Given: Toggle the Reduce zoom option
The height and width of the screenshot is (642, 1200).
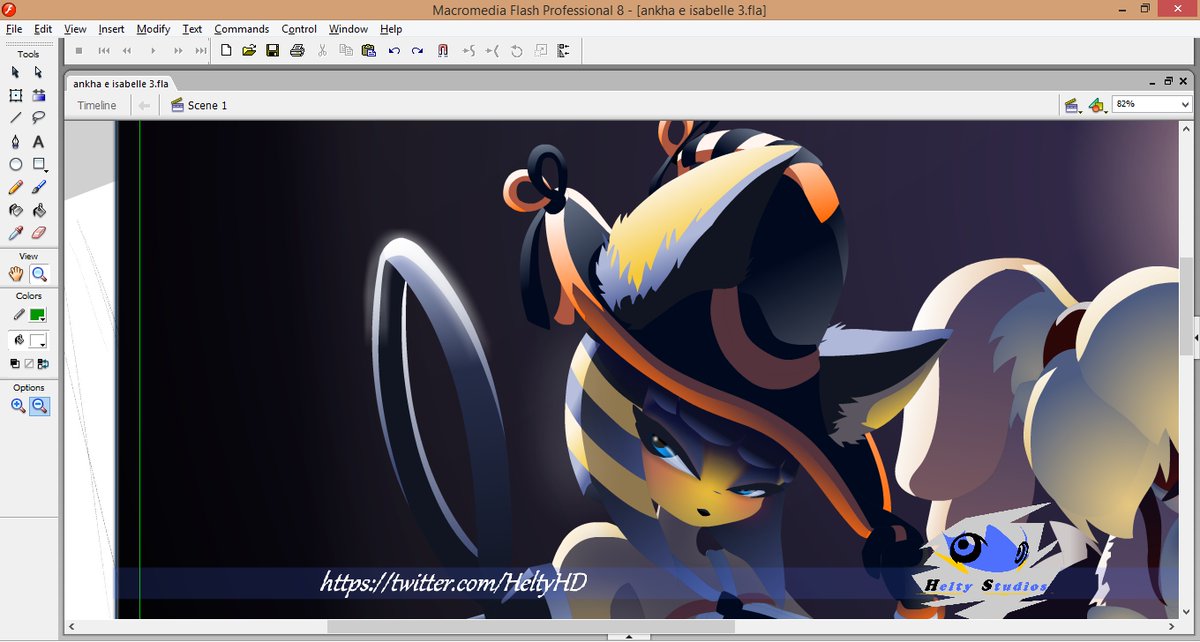Looking at the screenshot, I should (x=39, y=406).
